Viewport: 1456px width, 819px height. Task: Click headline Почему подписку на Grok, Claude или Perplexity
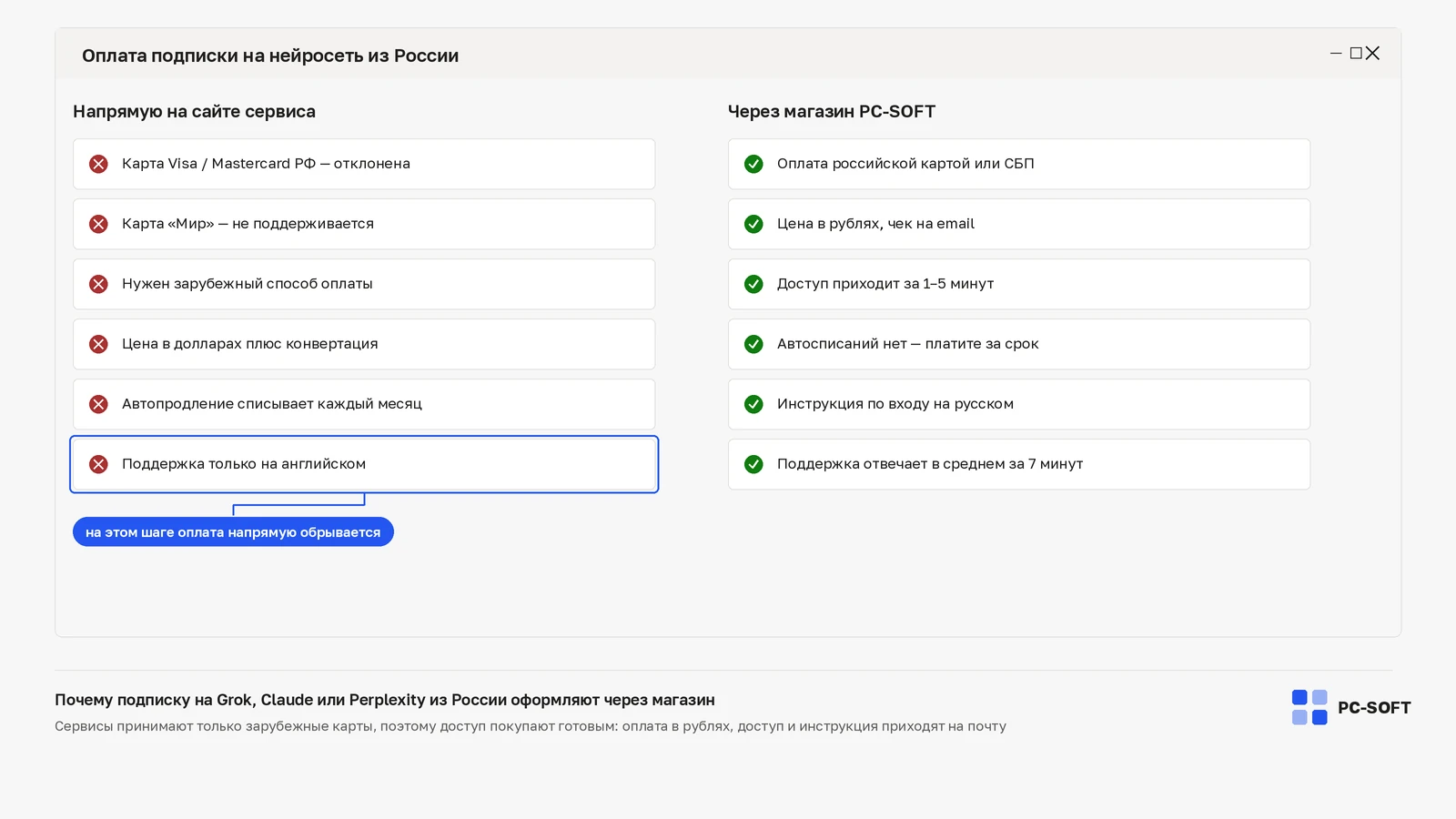[385, 700]
